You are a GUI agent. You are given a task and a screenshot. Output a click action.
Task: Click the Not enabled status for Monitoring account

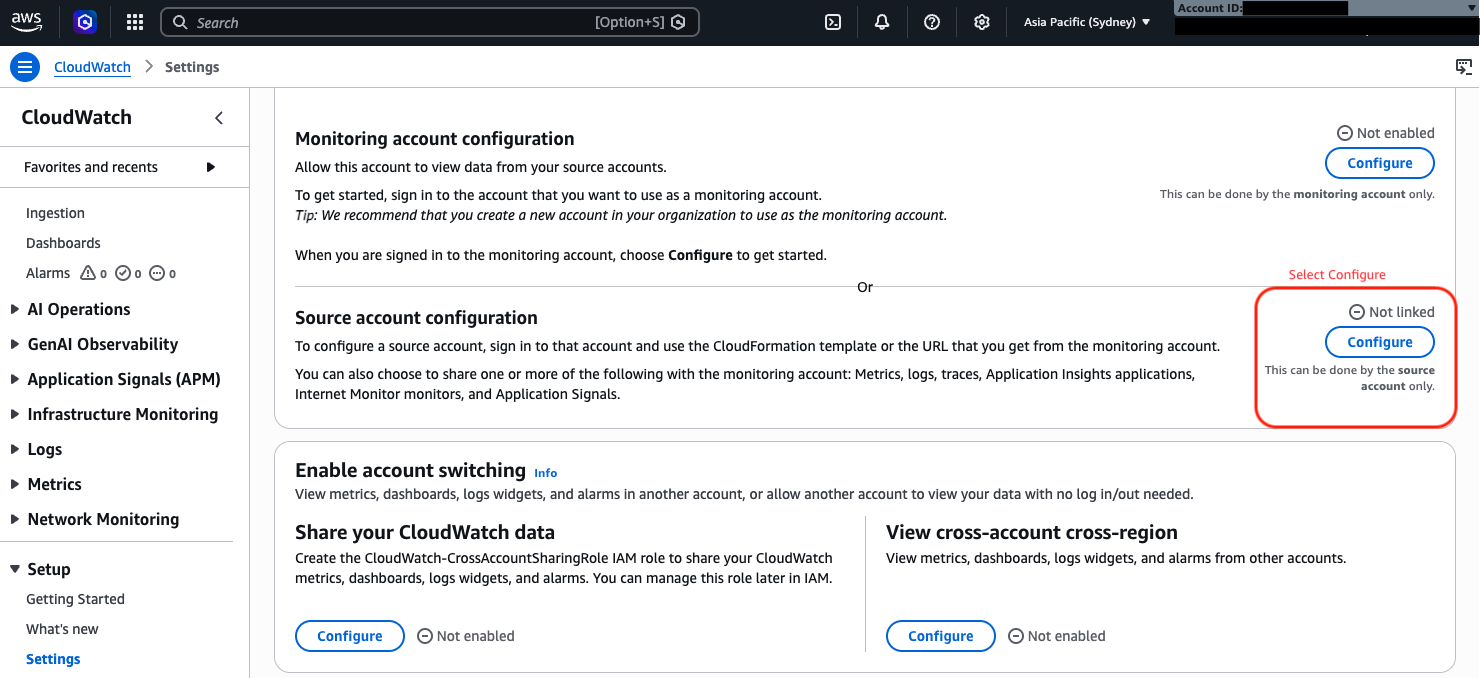coord(1386,133)
